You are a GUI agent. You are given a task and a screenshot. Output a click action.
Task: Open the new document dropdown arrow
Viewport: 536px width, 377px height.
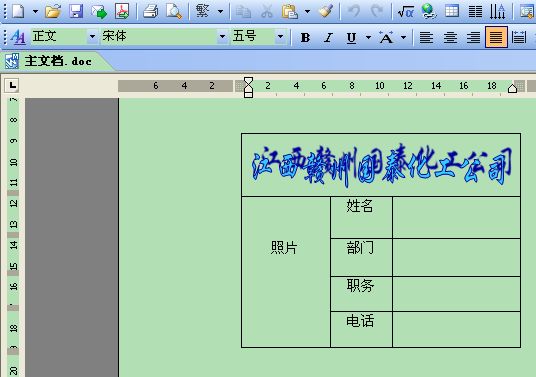(35, 11)
